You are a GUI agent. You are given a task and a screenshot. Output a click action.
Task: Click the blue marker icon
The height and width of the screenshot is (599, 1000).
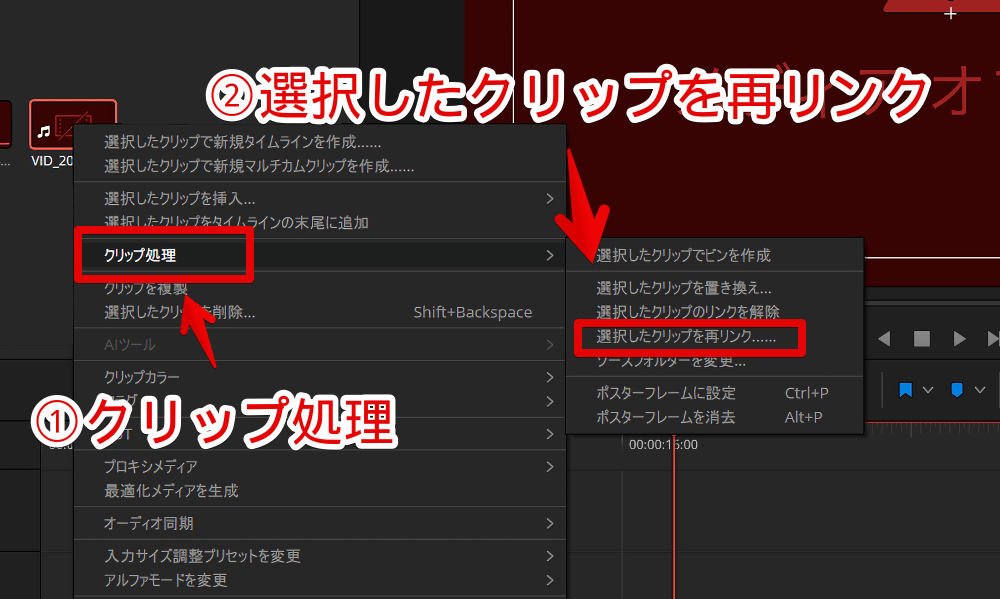957,389
